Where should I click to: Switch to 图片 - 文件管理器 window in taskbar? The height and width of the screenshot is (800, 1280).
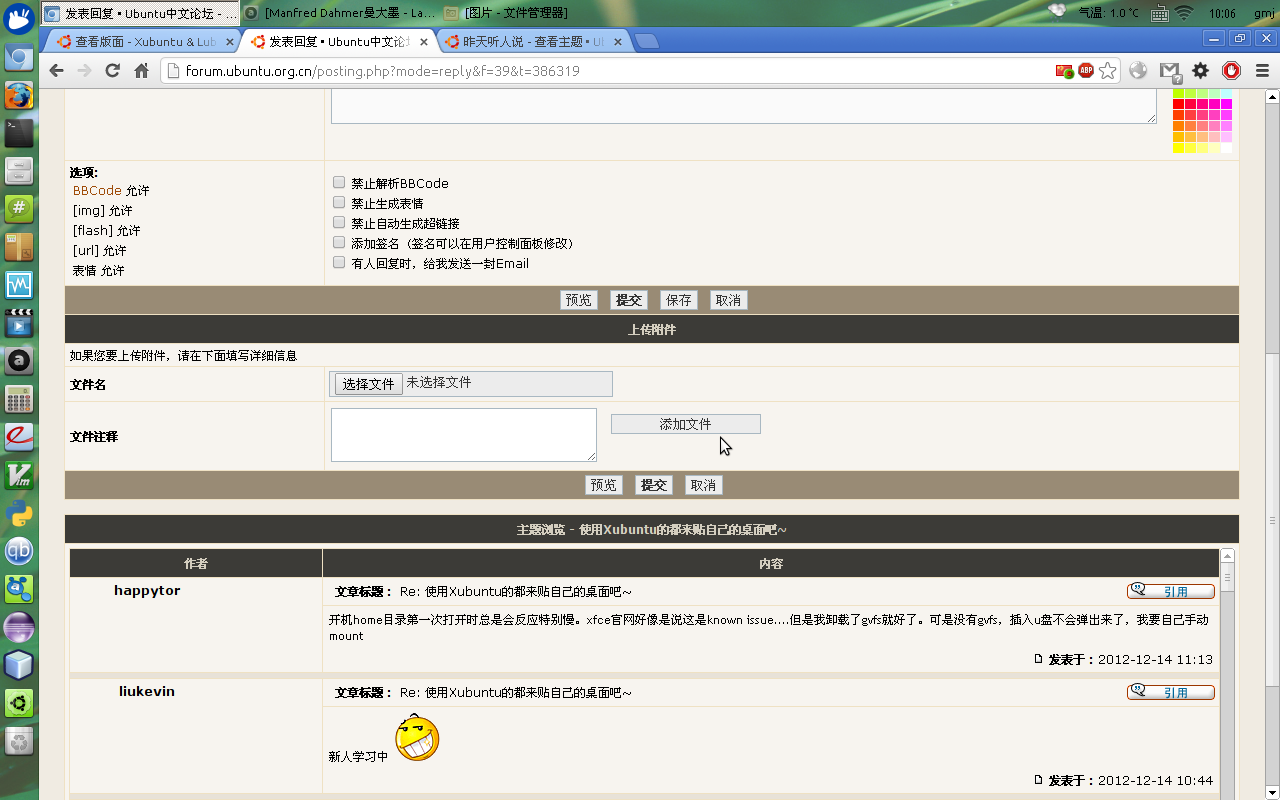[x=507, y=13]
